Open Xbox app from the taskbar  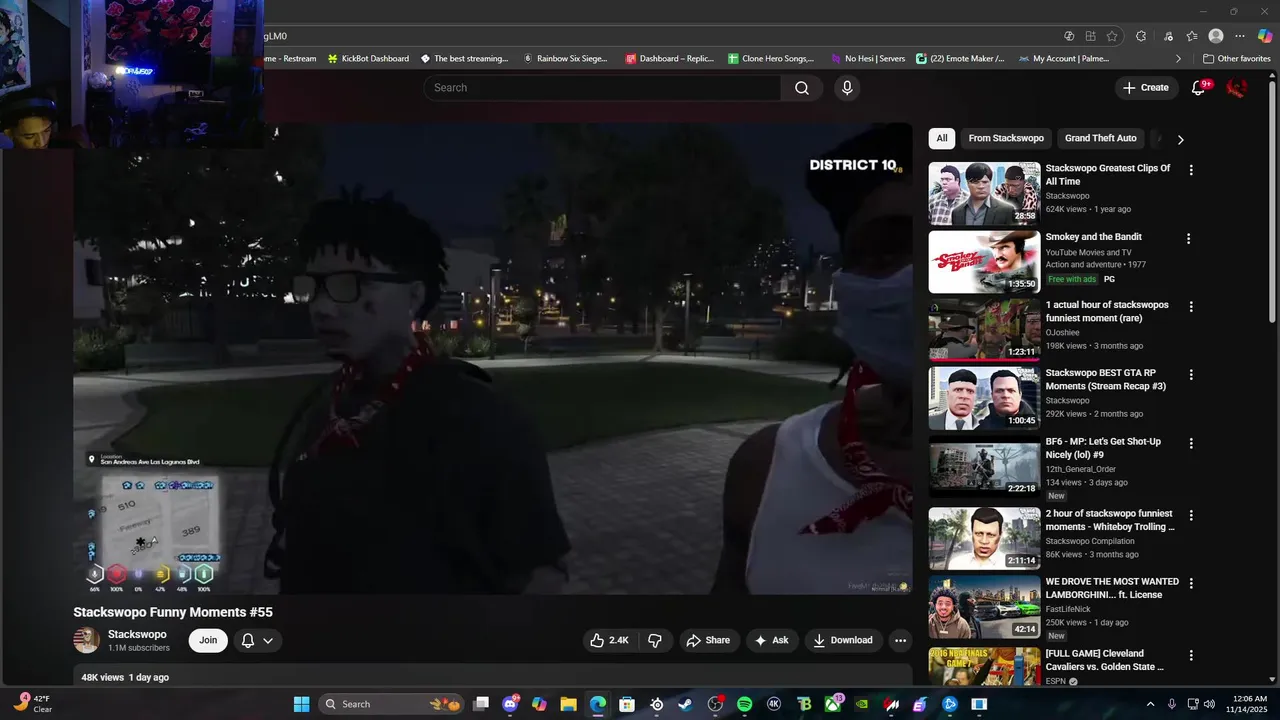point(832,704)
